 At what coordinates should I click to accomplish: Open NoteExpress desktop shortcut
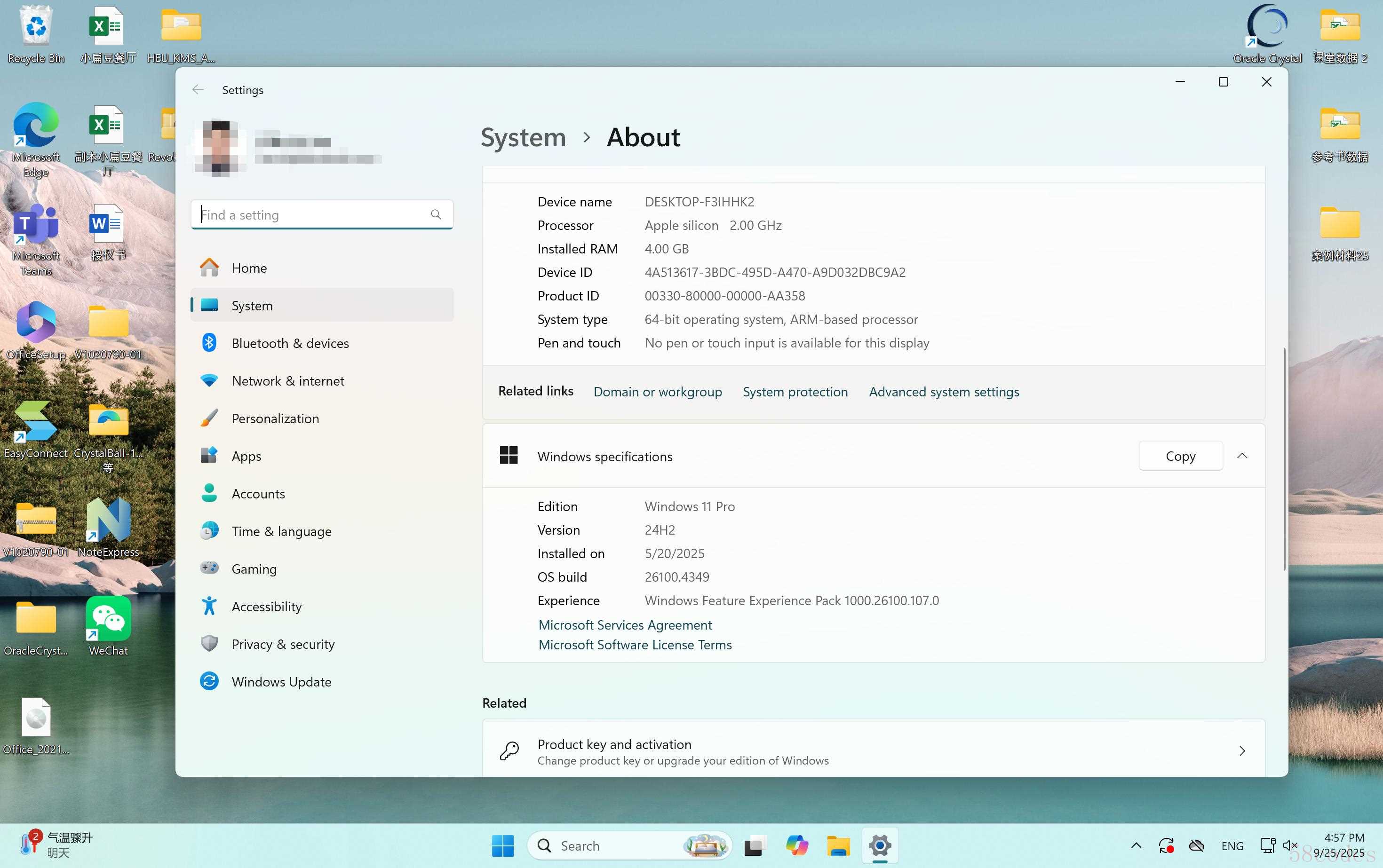click(x=108, y=528)
